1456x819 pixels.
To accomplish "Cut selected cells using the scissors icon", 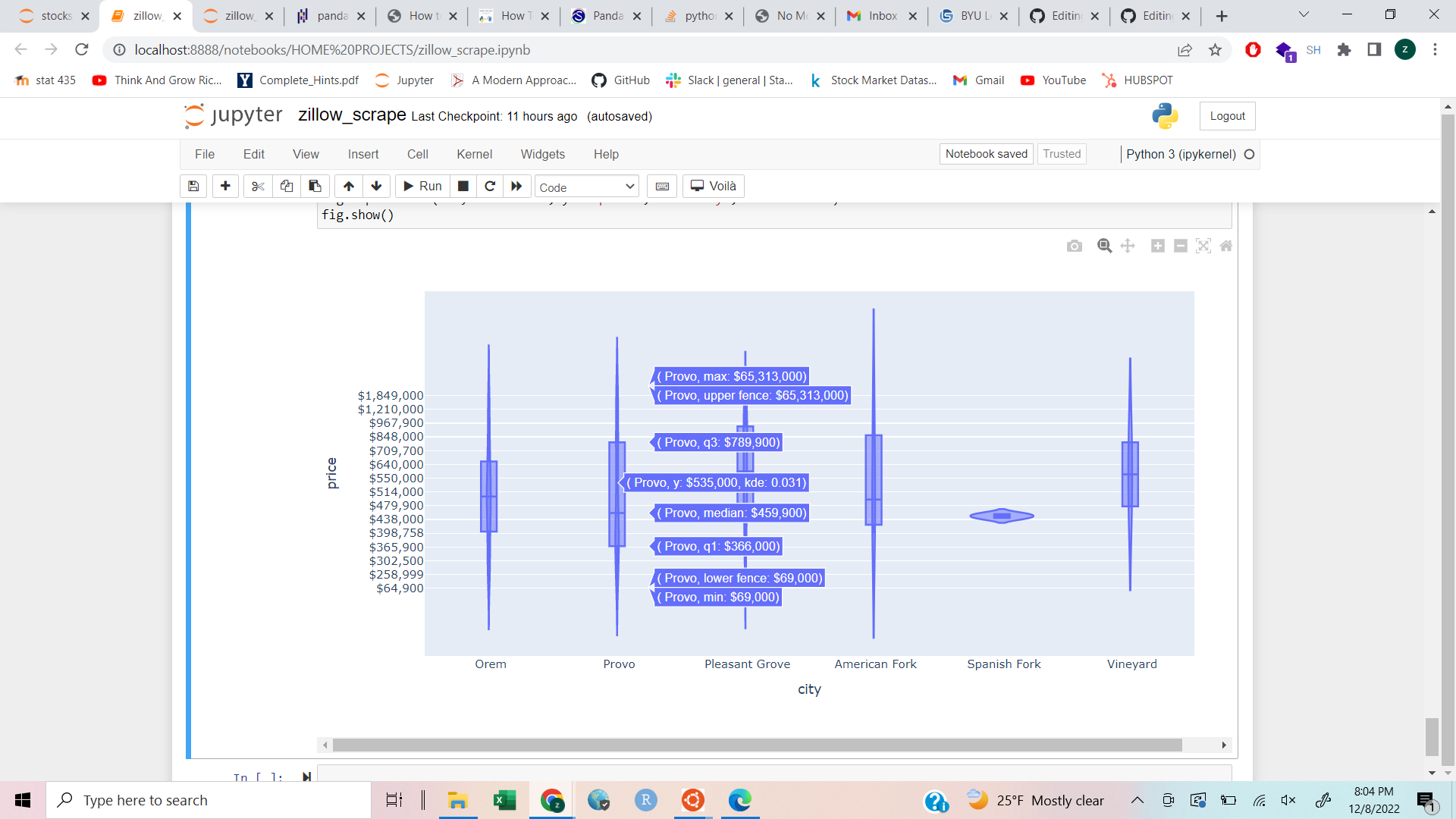I will [258, 187].
